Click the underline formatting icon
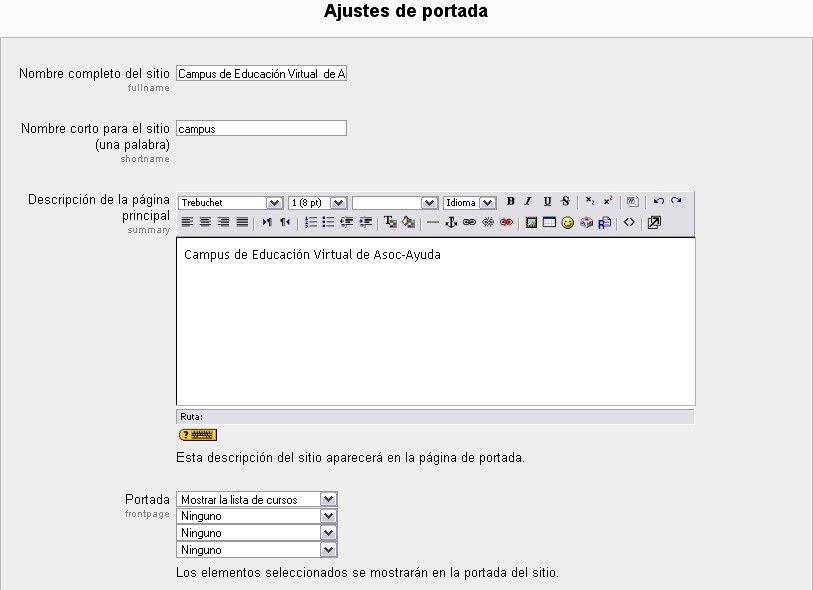The height and width of the screenshot is (590, 813). 547,202
